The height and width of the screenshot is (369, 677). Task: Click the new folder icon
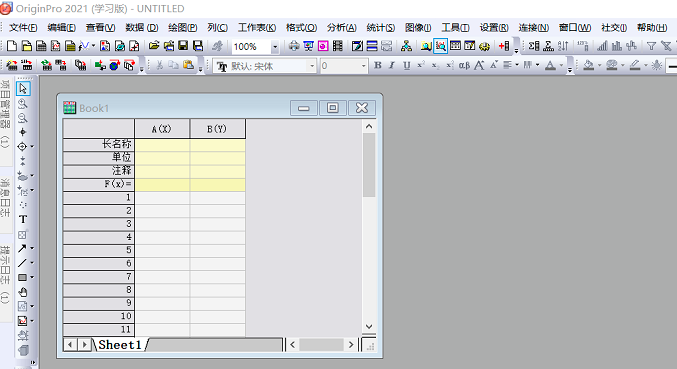[x=27, y=46]
